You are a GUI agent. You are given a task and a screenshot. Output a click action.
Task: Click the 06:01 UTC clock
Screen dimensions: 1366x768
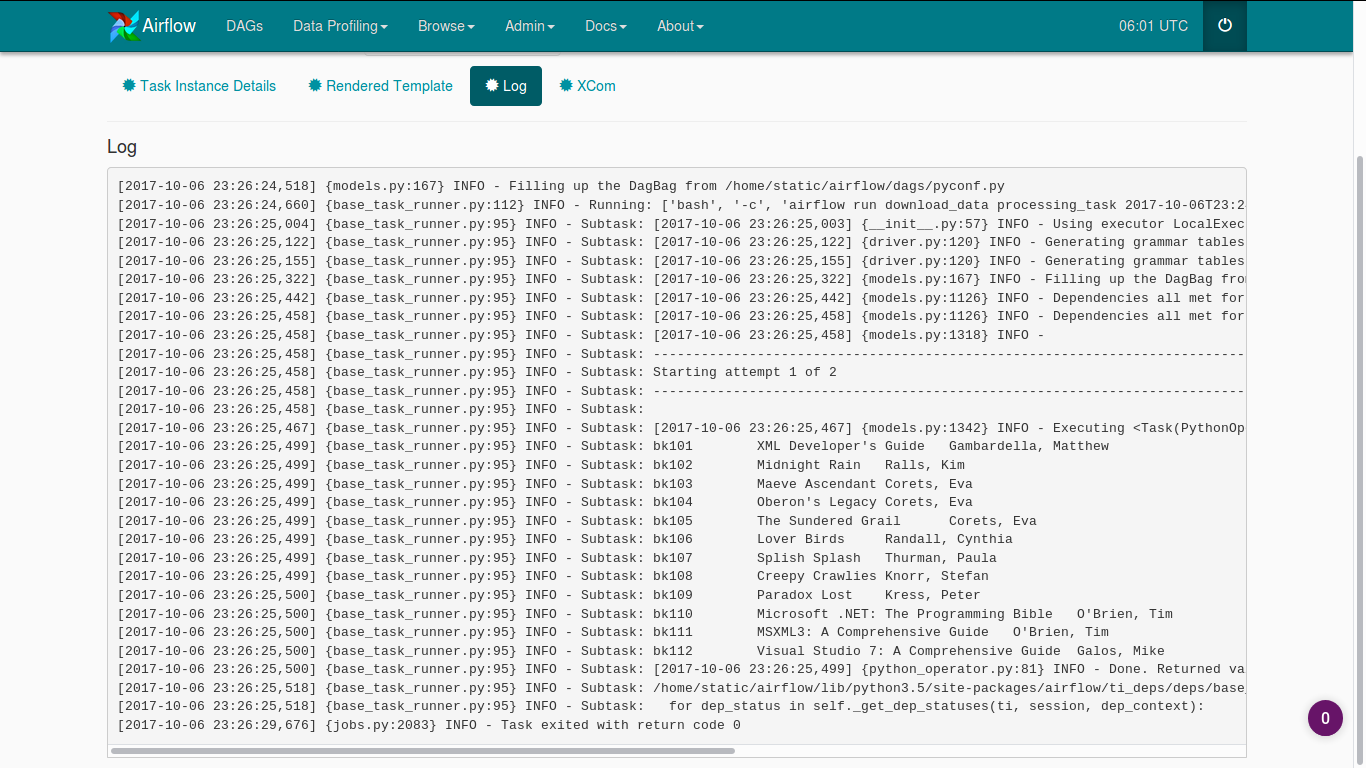[x=1153, y=26]
